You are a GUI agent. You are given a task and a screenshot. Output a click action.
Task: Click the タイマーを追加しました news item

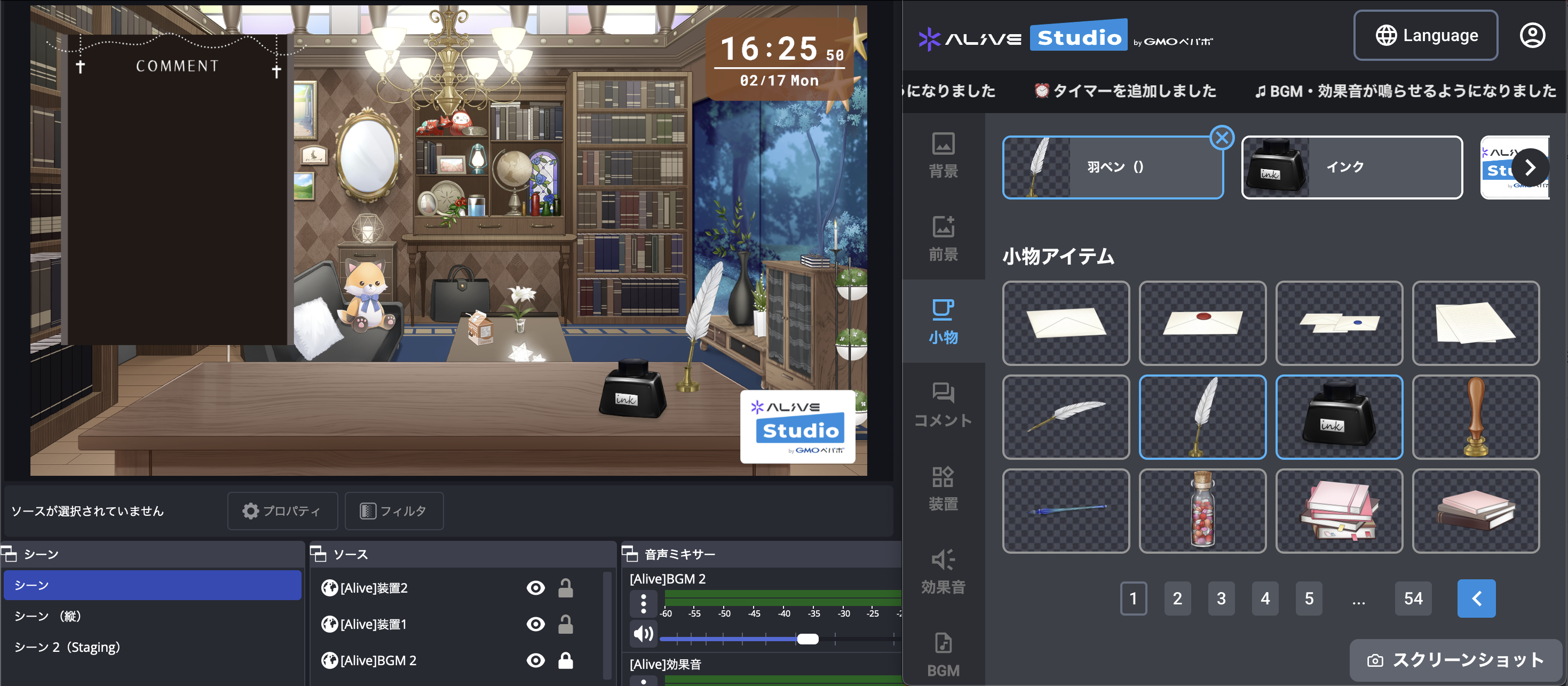[x=1125, y=91]
